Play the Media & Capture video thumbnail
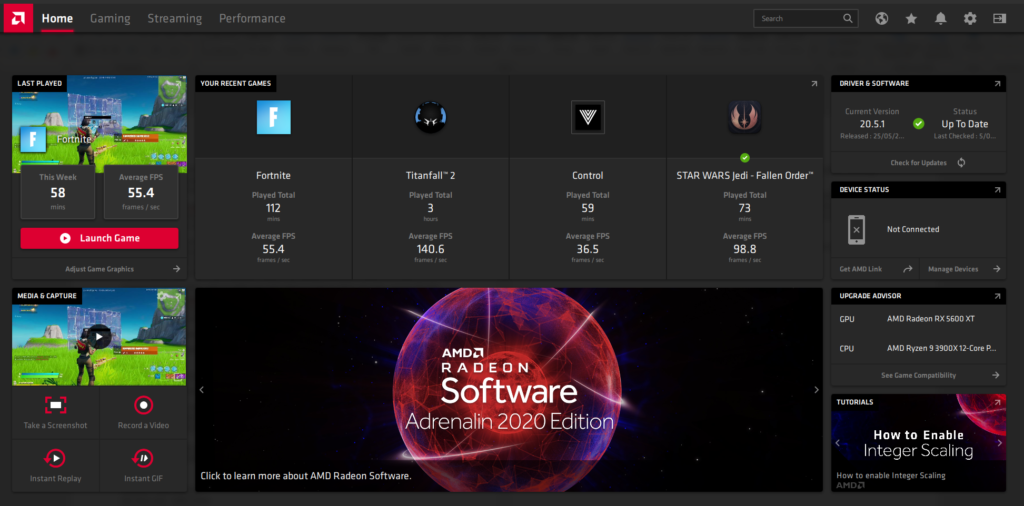 98,337
